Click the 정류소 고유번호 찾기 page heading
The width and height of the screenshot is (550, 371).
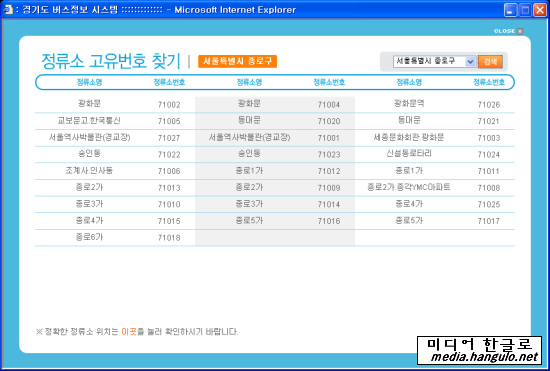pyautogui.click(x=111, y=61)
